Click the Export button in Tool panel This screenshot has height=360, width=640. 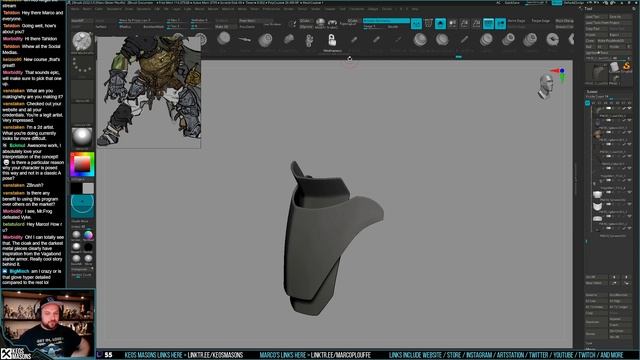click(x=620, y=35)
